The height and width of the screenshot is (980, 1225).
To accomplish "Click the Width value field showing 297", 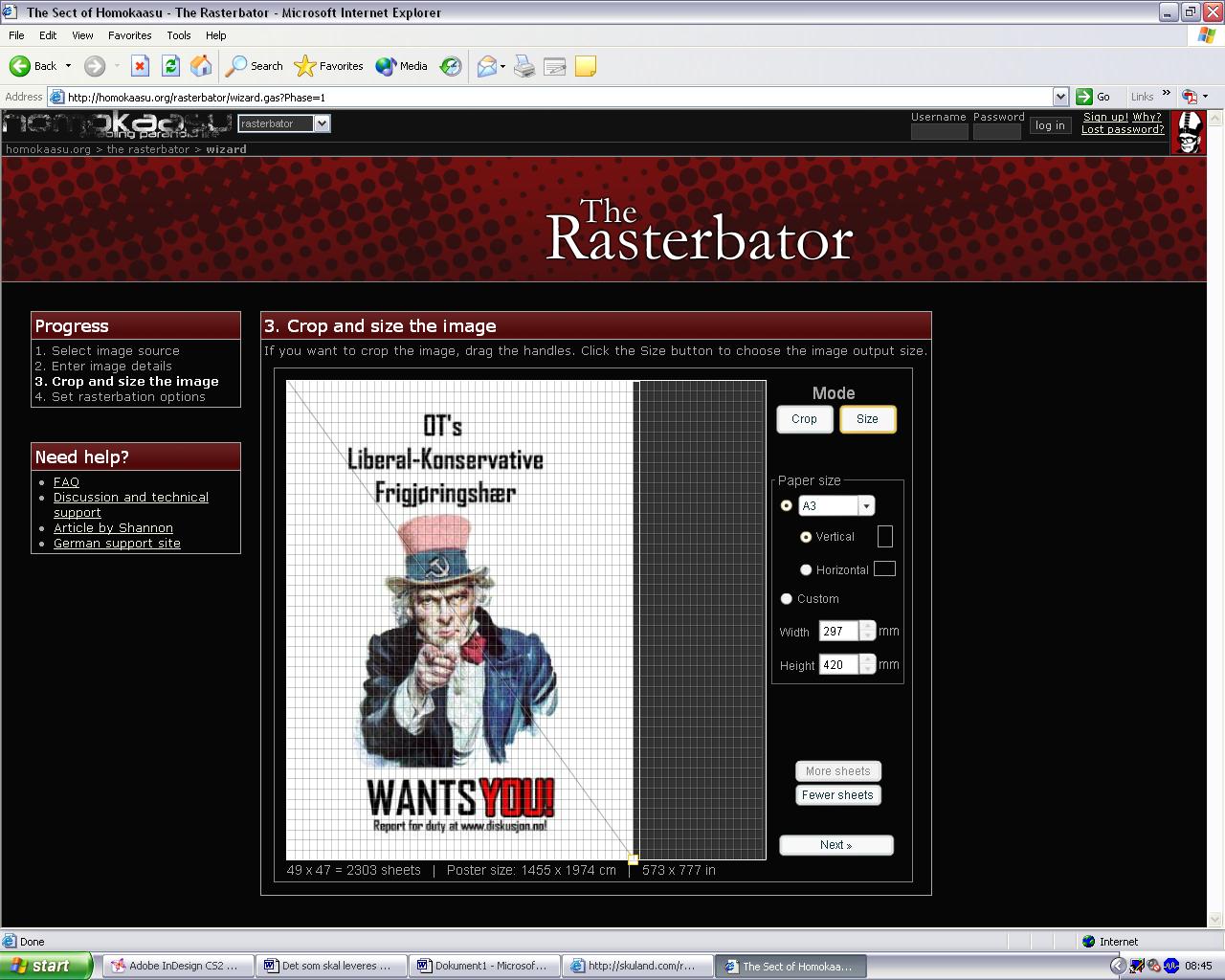I will click(838, 632).
